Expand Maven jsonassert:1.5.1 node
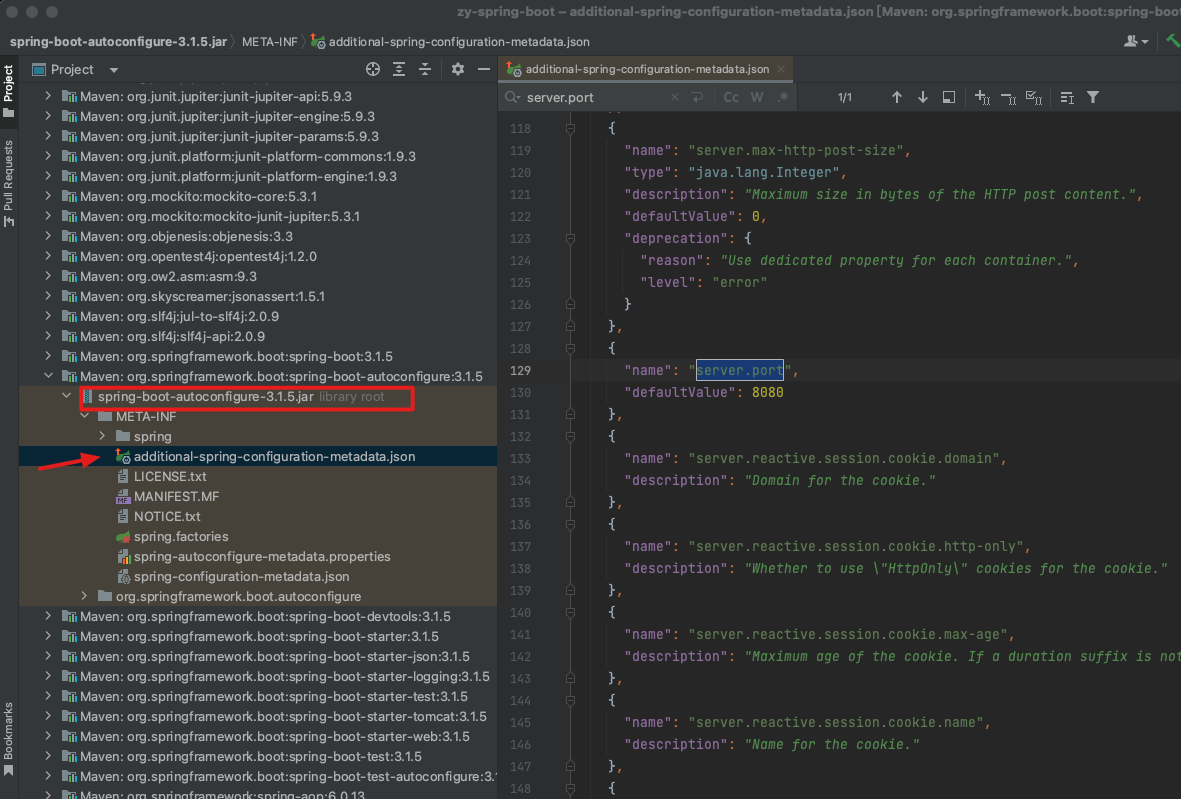Viewport: 1181px width, 799px height. pos(48,296)
